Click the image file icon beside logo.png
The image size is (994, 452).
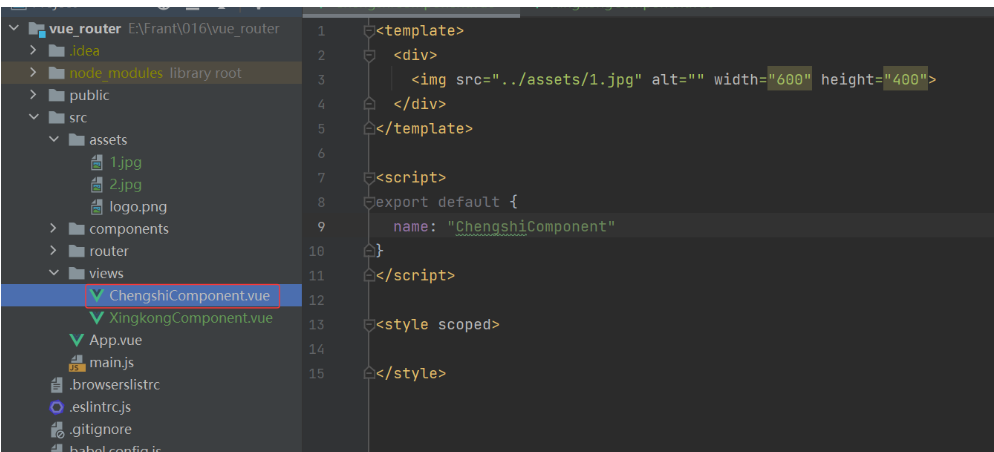pos(97,207)
